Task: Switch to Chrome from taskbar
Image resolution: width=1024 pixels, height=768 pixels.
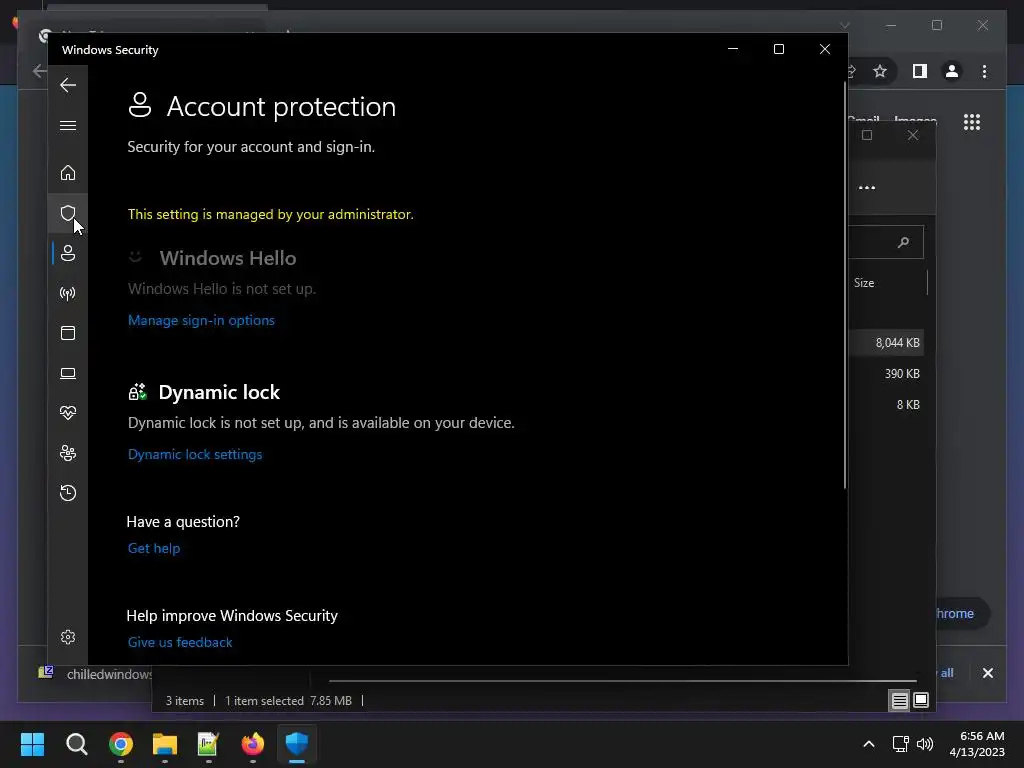Action: (x=121, y=744)
